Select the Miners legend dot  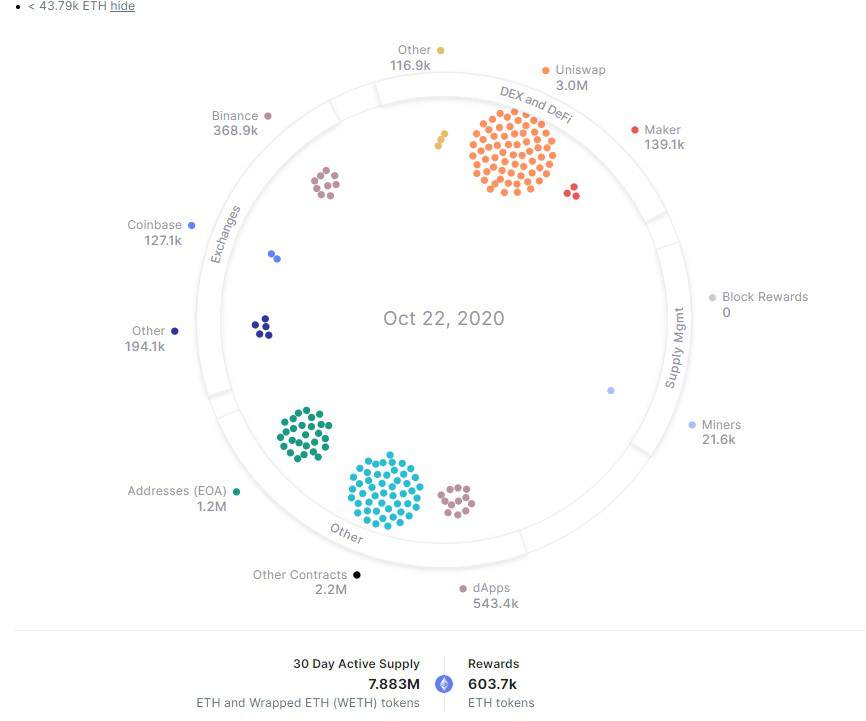[692, 425]
